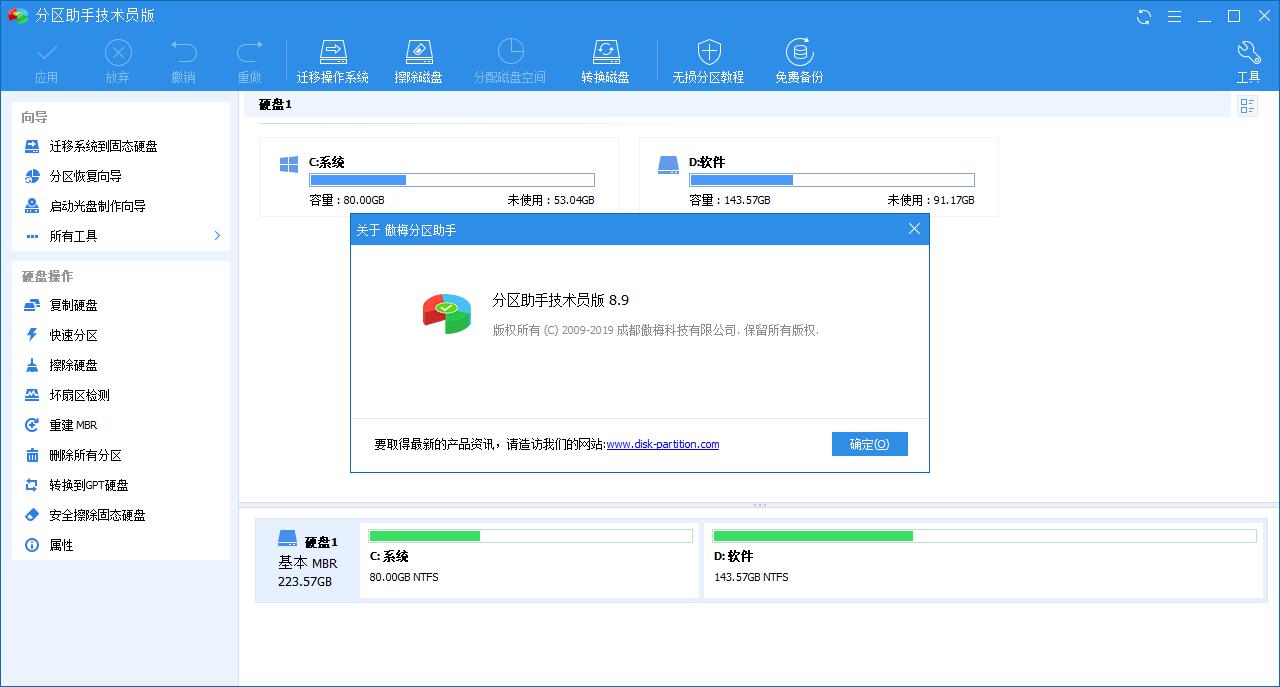Click the refresh icon in title bar
The image size is (1280, 687).
tap(1144, 16)
